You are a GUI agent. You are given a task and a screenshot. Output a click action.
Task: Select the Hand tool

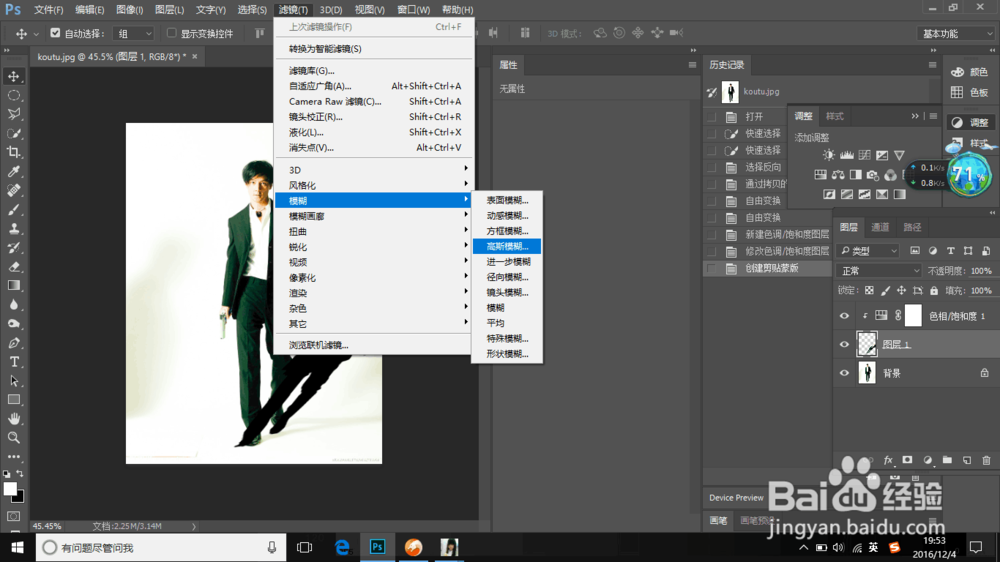pyautogui.click(x=13, y=419)
